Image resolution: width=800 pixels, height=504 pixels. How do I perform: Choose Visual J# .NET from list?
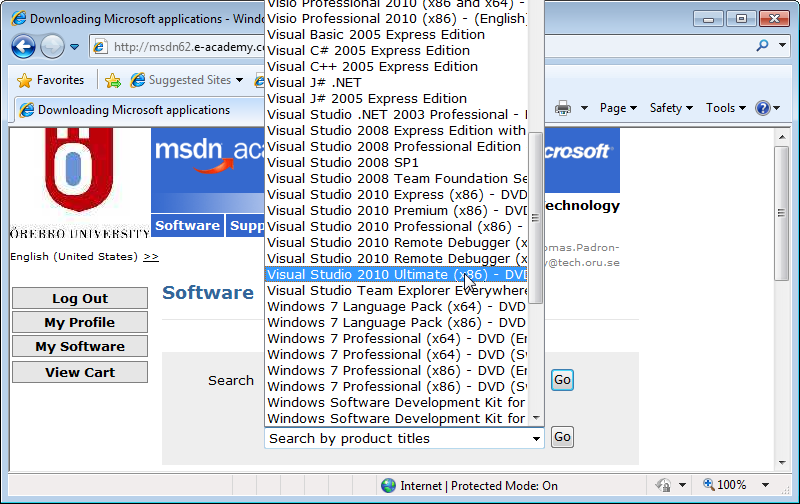click(396, 83)
